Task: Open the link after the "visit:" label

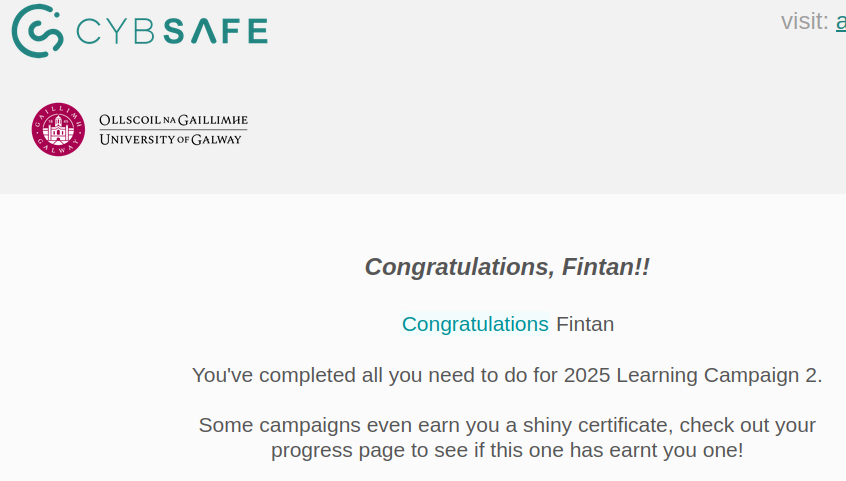Action: click(840, 21)
